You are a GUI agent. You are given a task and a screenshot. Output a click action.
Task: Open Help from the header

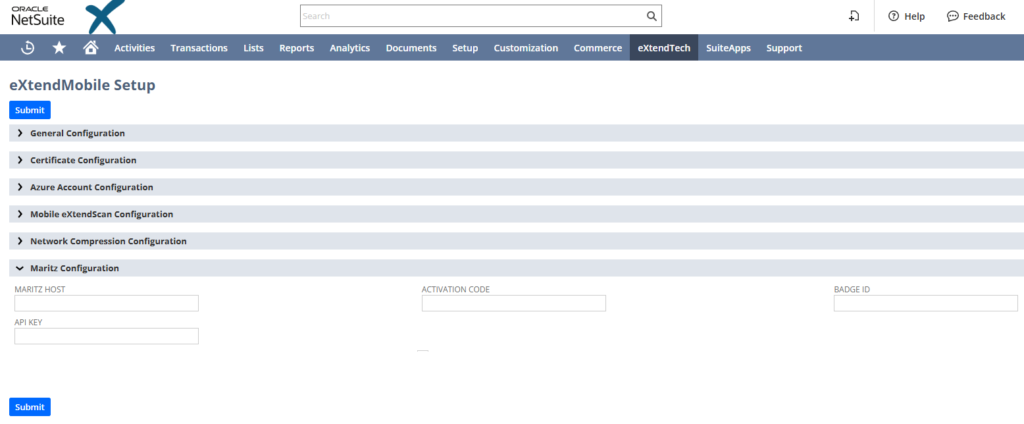coord(906,16)
